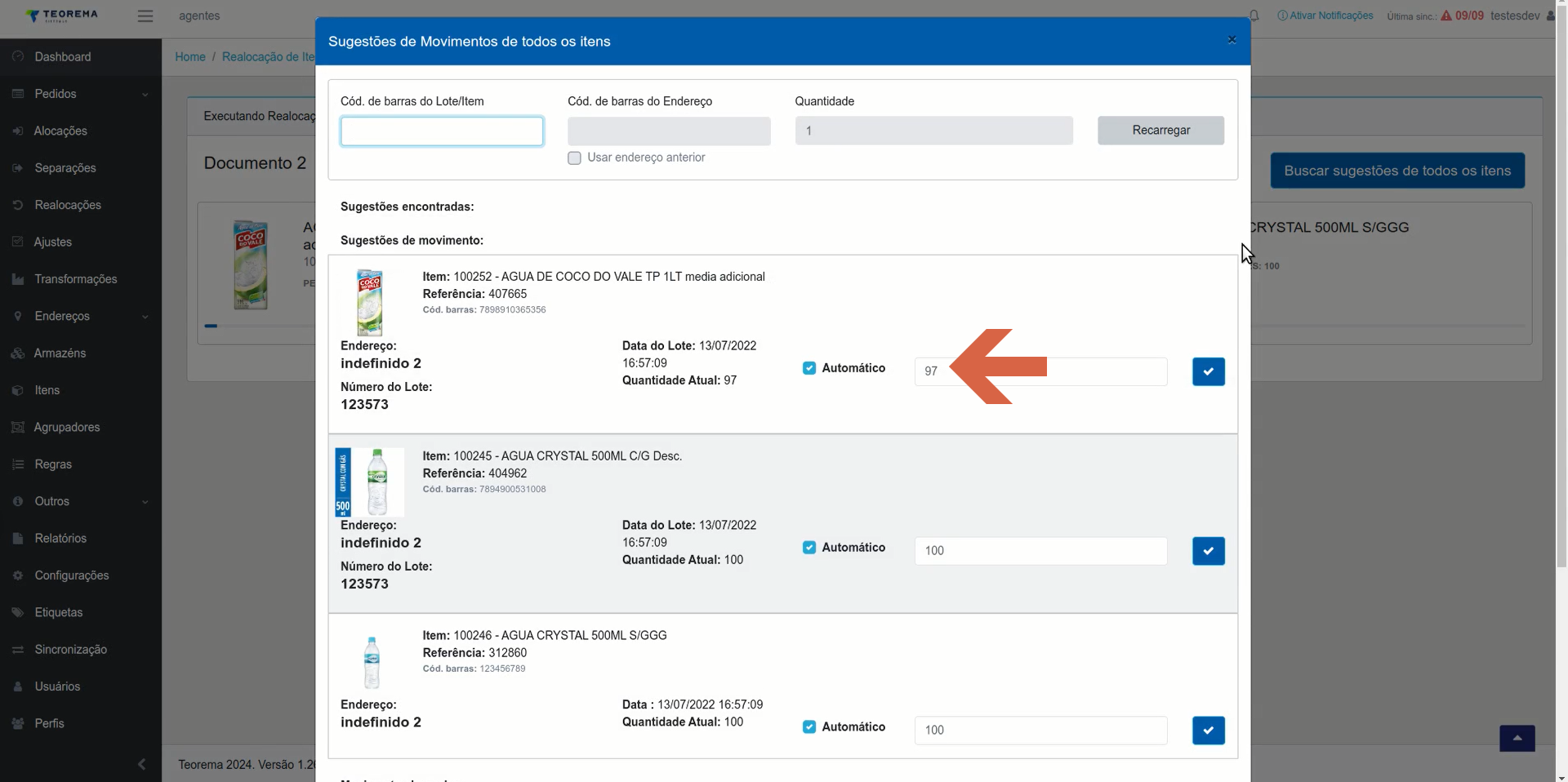Click the Endereços pin icon
Viewport: 1568px width, 782px height.
point(18,316)
